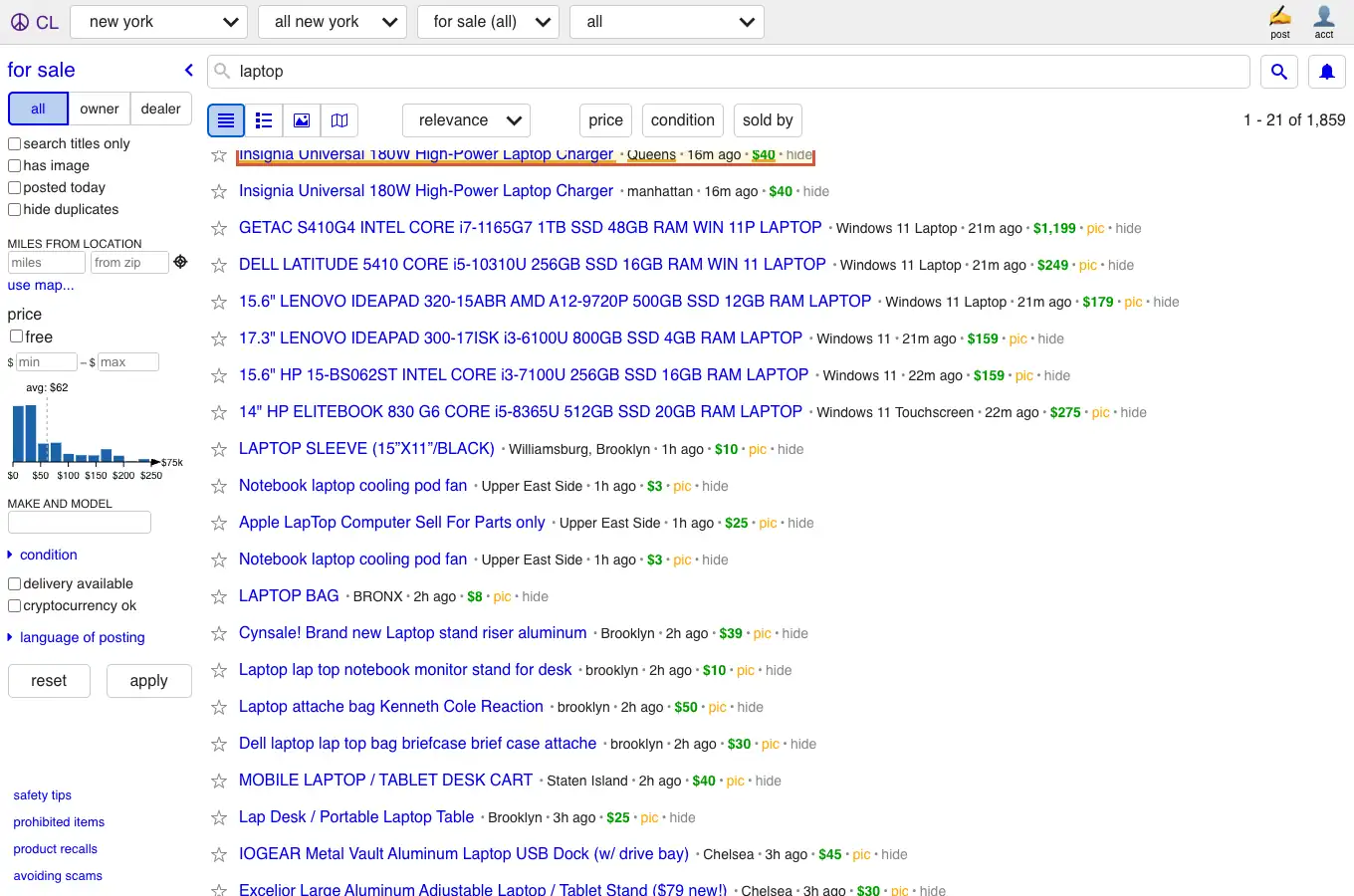Select the all sellers tab
Image resolution: width=1354 pixels, height=896 pixels.
click(x=38, y=109)
